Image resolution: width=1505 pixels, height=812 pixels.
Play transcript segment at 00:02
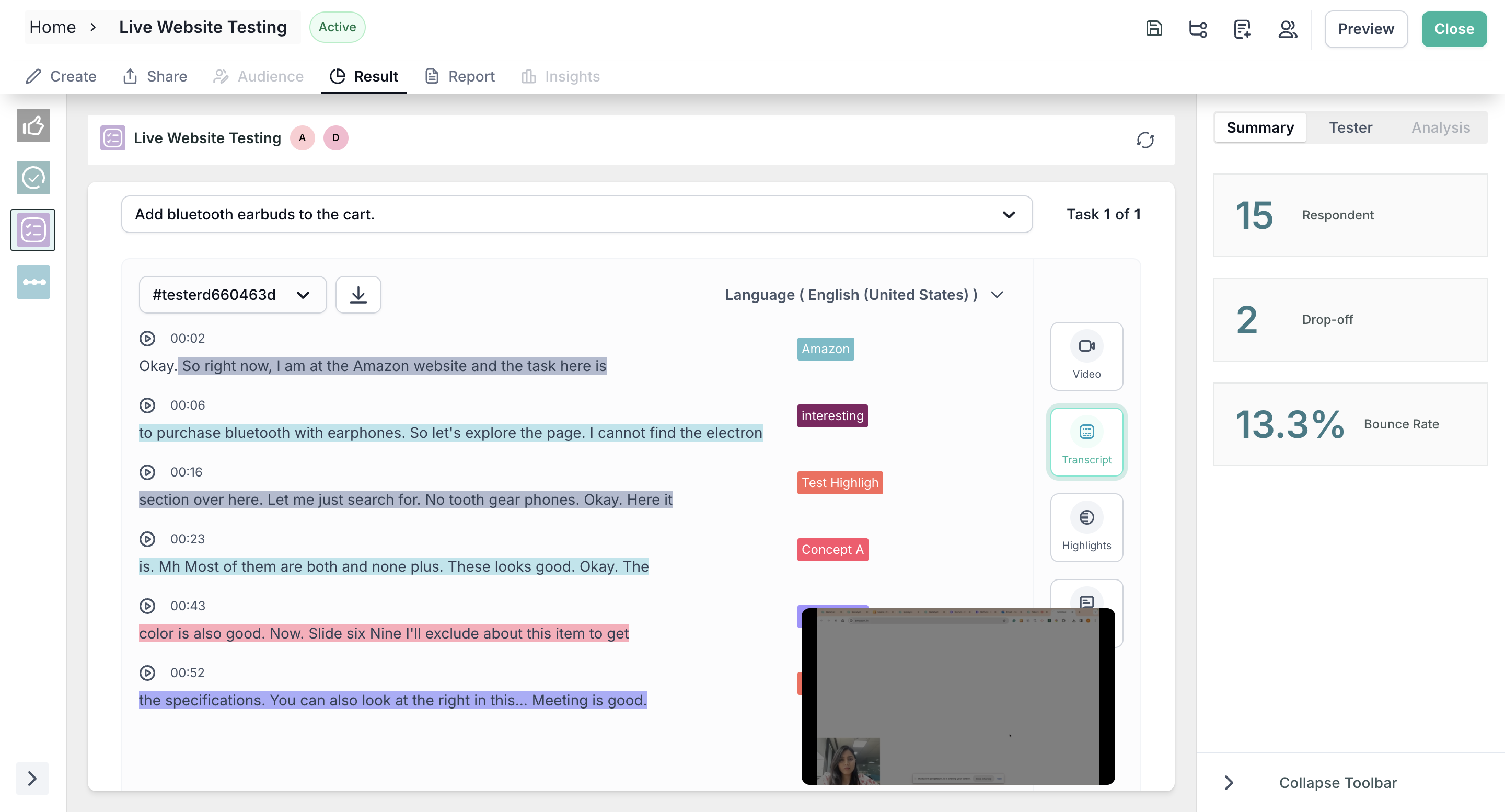[147, 338]
